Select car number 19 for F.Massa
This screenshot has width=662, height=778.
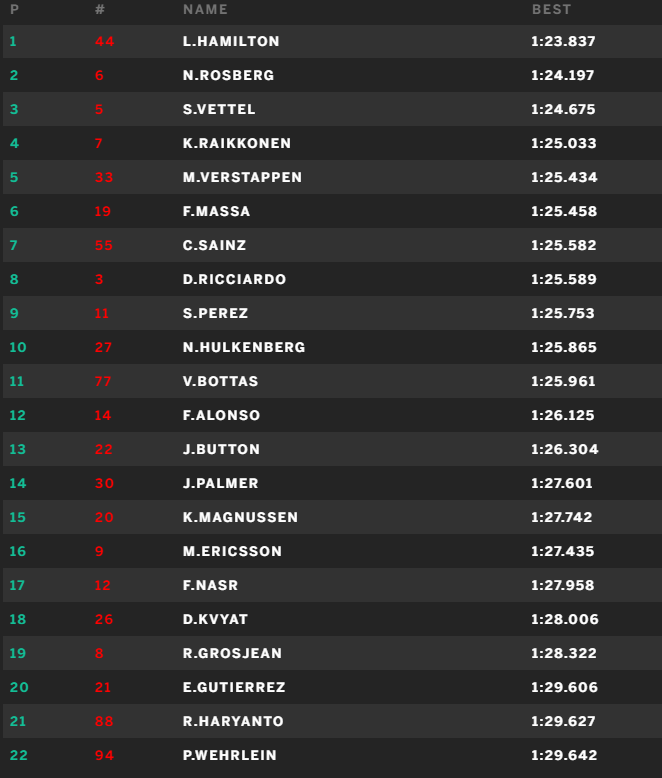[x=103, y=211]
